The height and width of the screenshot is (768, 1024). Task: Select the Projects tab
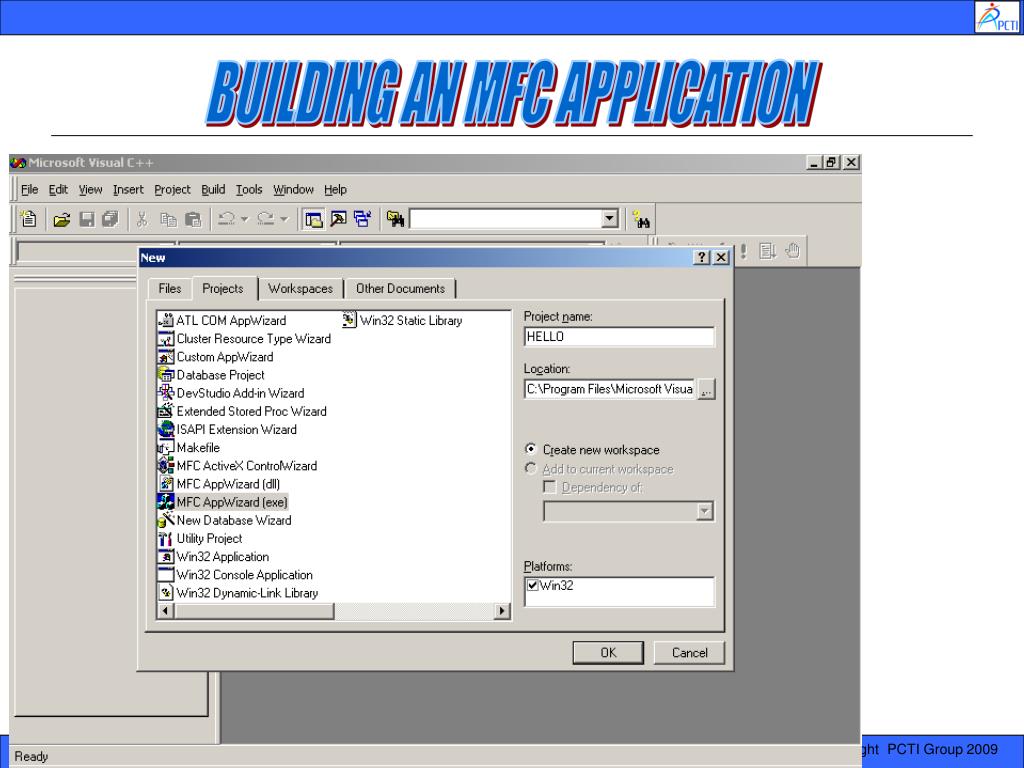click(x=223, y=288)
